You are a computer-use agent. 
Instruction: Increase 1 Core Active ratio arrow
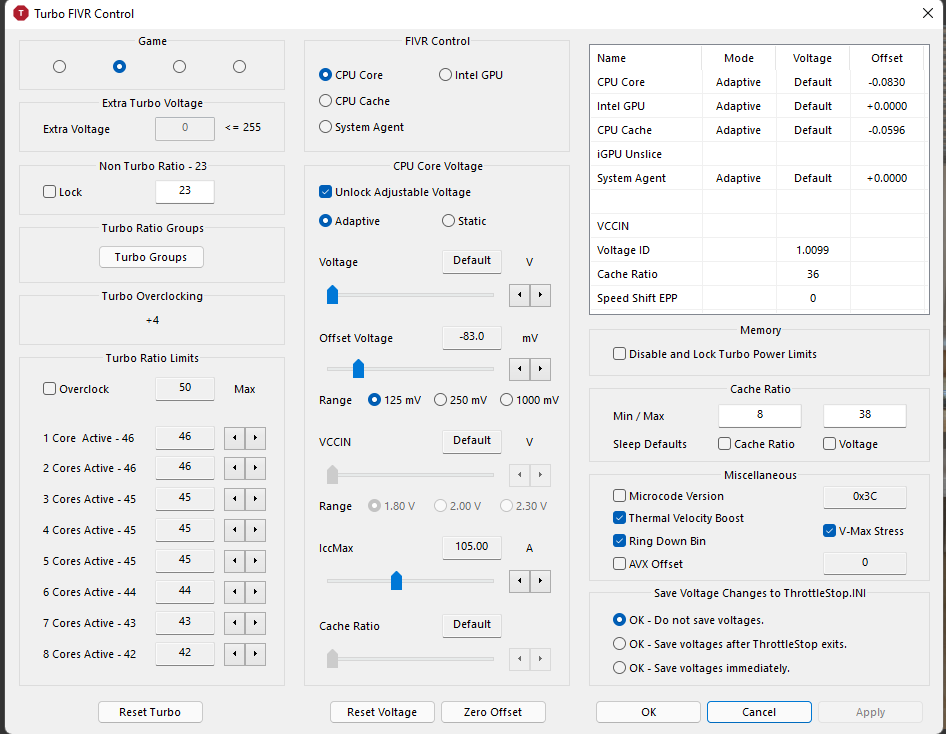(255, 438)
